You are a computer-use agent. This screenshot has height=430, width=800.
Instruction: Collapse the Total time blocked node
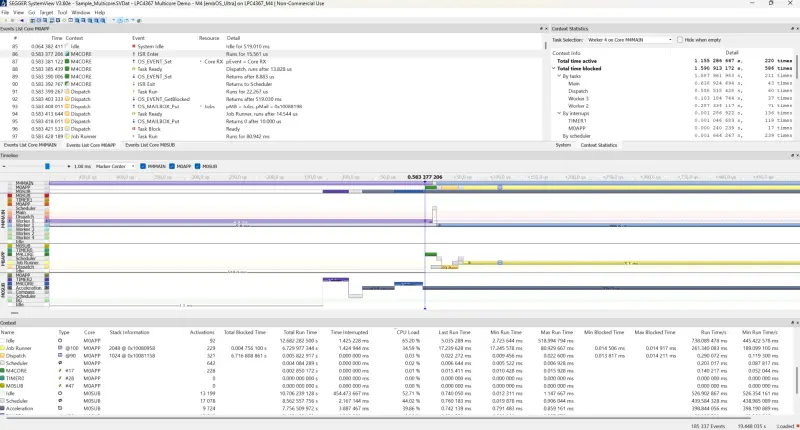[554, 68]
